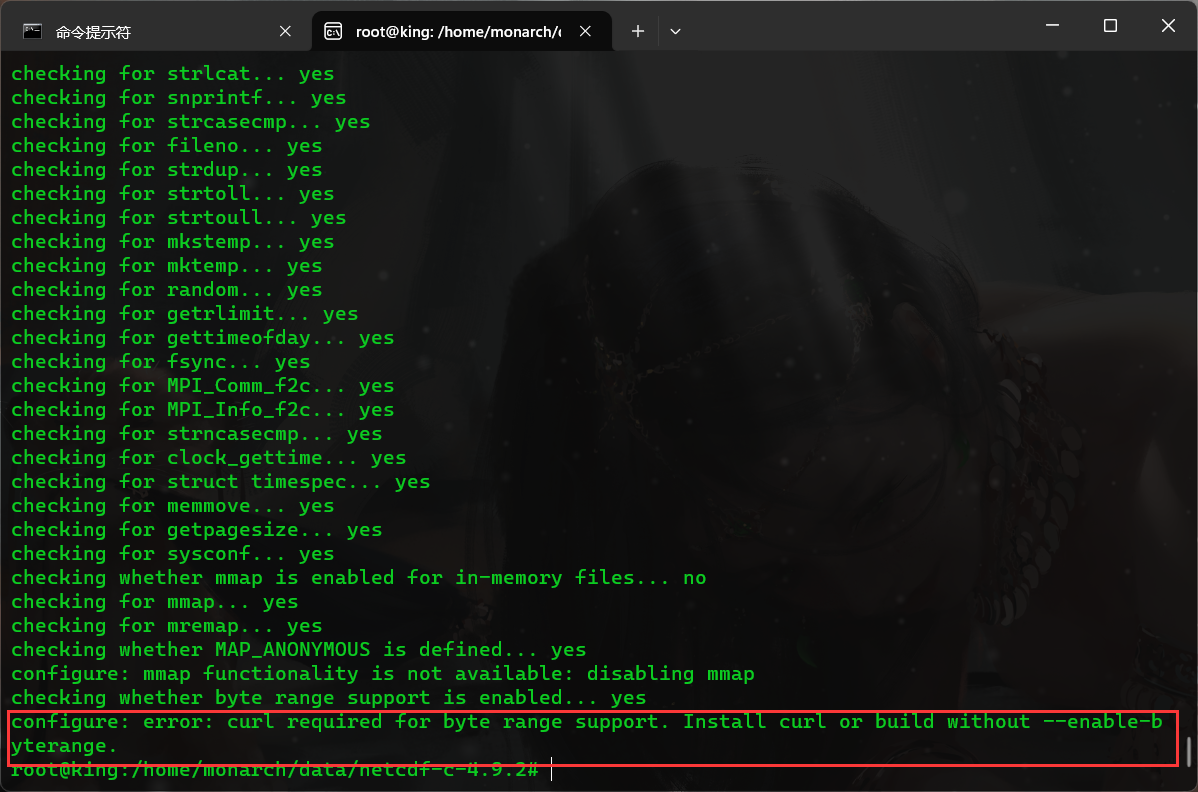Maximize the terminal window
The width and height of the screenshot is (1198, 792).
[1110, 25]
